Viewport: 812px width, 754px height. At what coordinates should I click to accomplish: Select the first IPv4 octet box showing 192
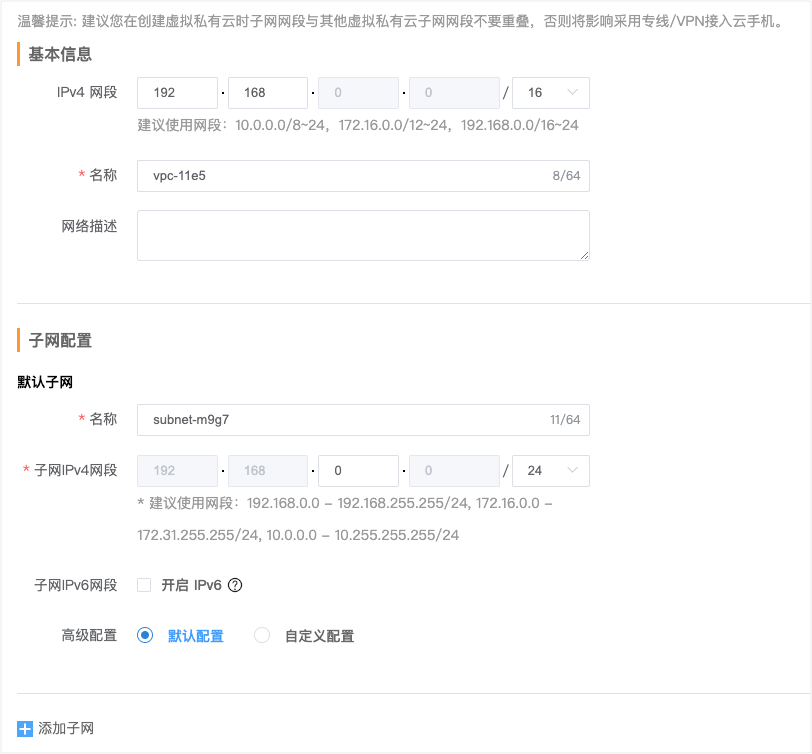[x=177, y=92]
